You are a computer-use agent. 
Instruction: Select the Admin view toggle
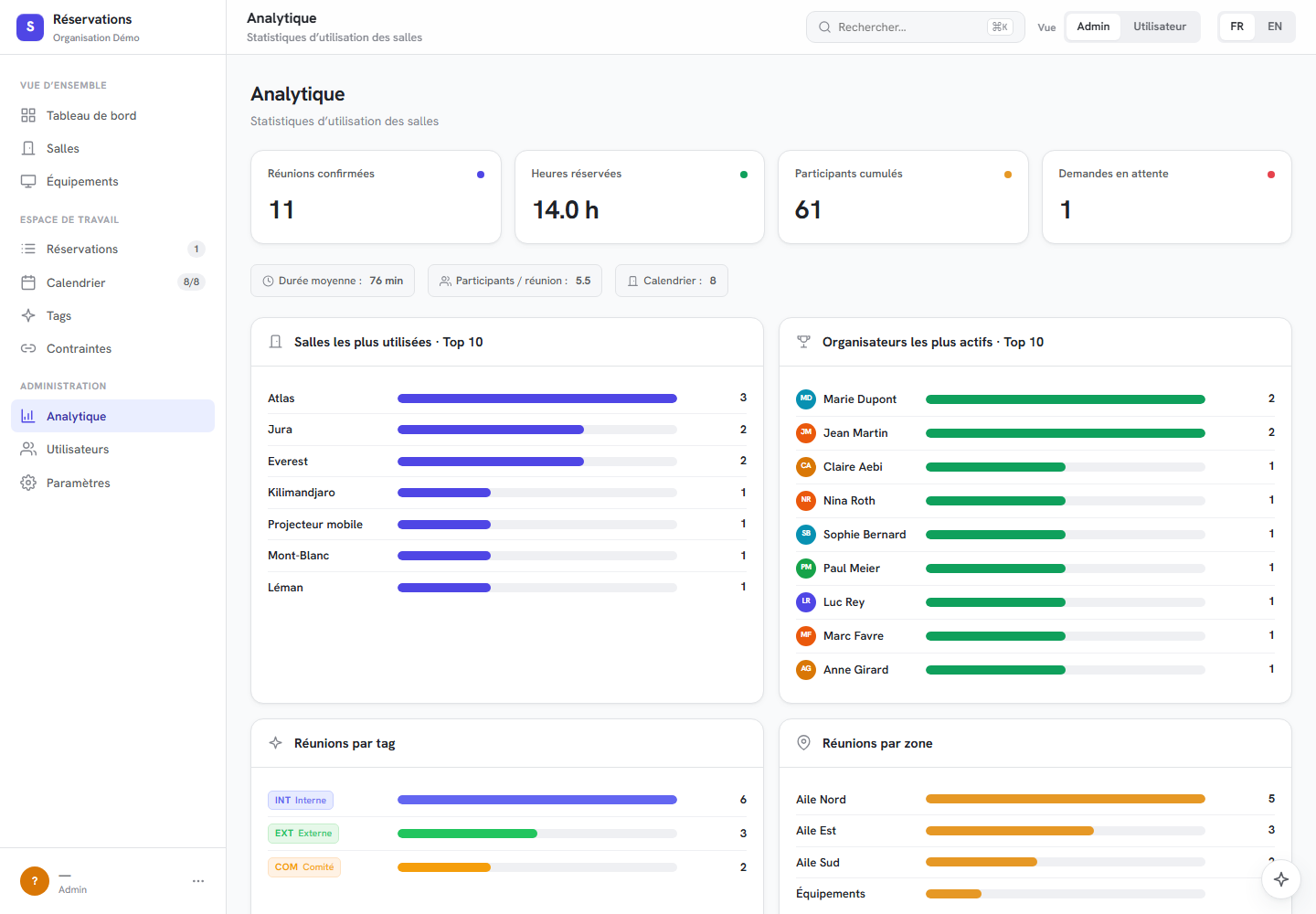pyautogui.click(x=1093, y=27)
